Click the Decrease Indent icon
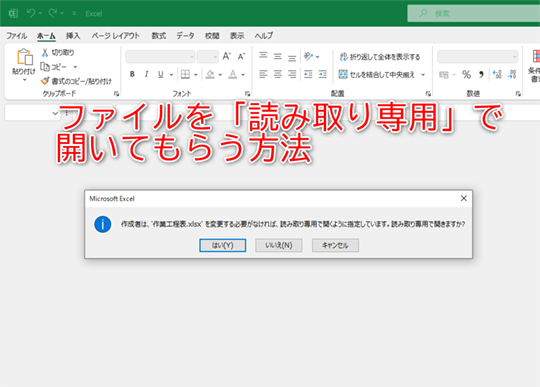 pos(308,74)
